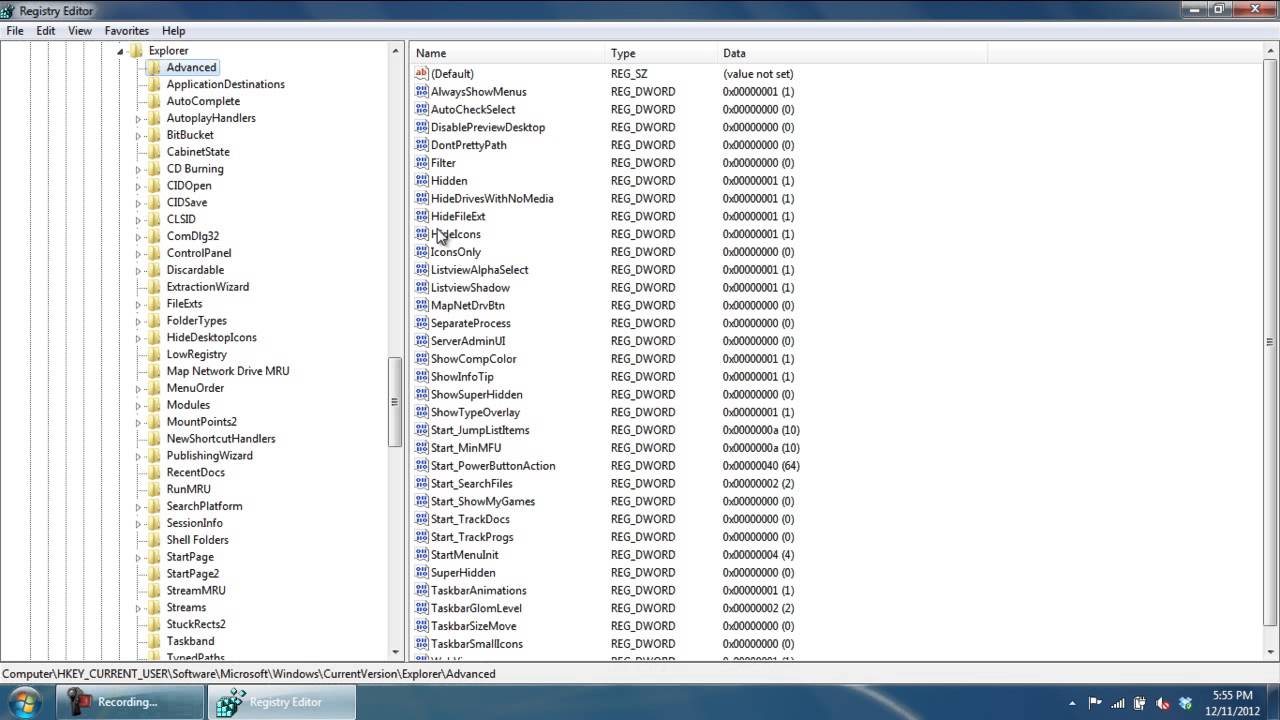This screenshot has height=720, width=1280.
Task: Select the icon beside DisablePreviewDesktop
Action: (x=422, y=127)
